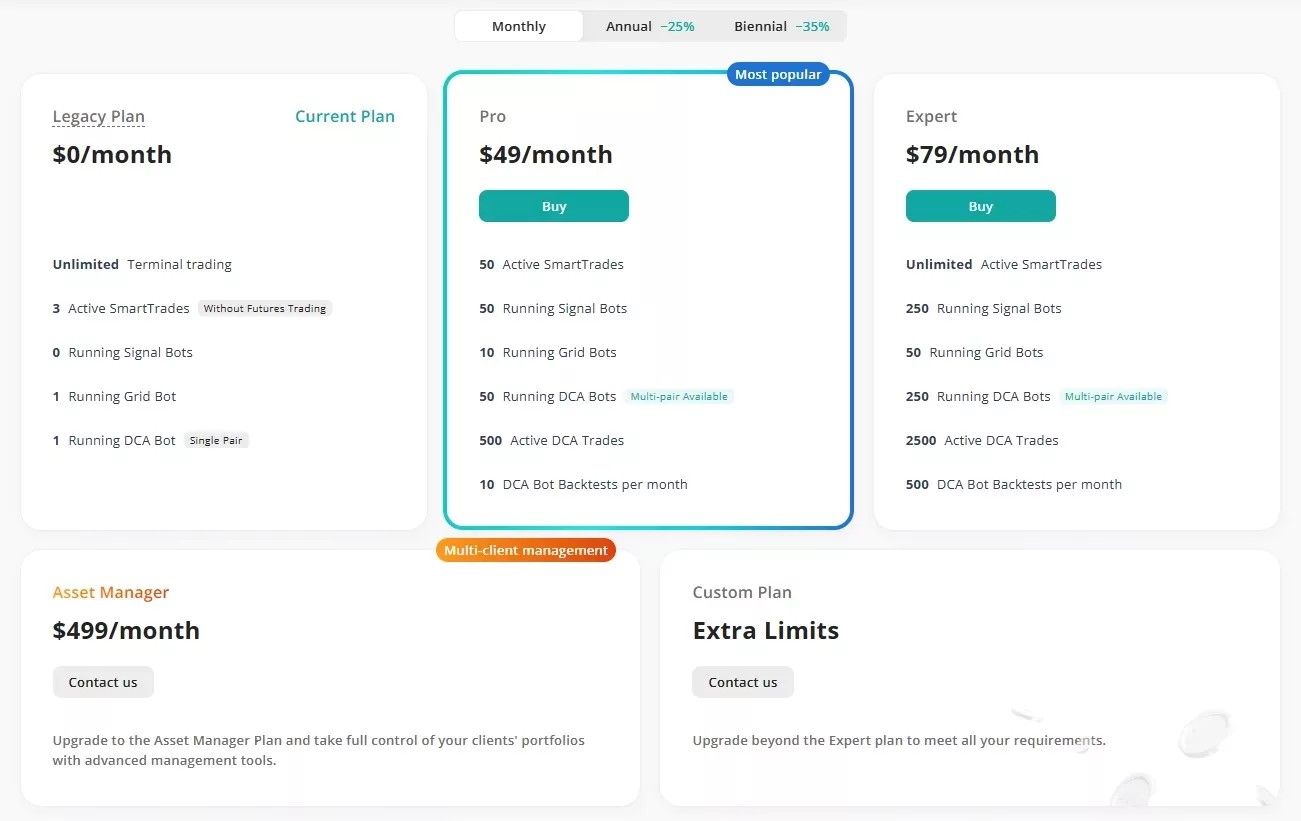Click Contact us under Asset Manager
The height and width of the screenshot is (821, 1301).
click(x=103, y=682)
